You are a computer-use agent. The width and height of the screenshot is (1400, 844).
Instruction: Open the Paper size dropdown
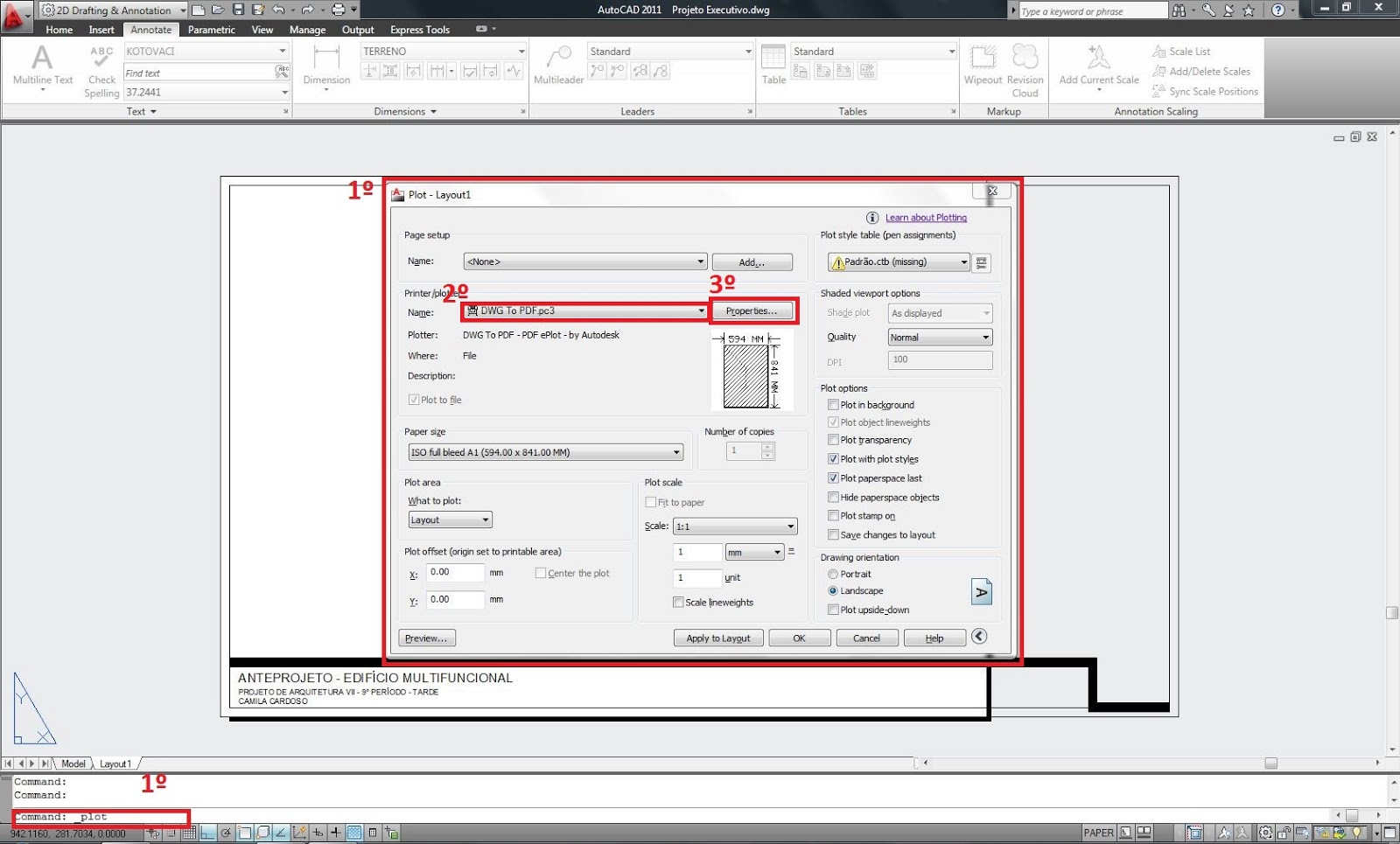click(x=675, y=451)
